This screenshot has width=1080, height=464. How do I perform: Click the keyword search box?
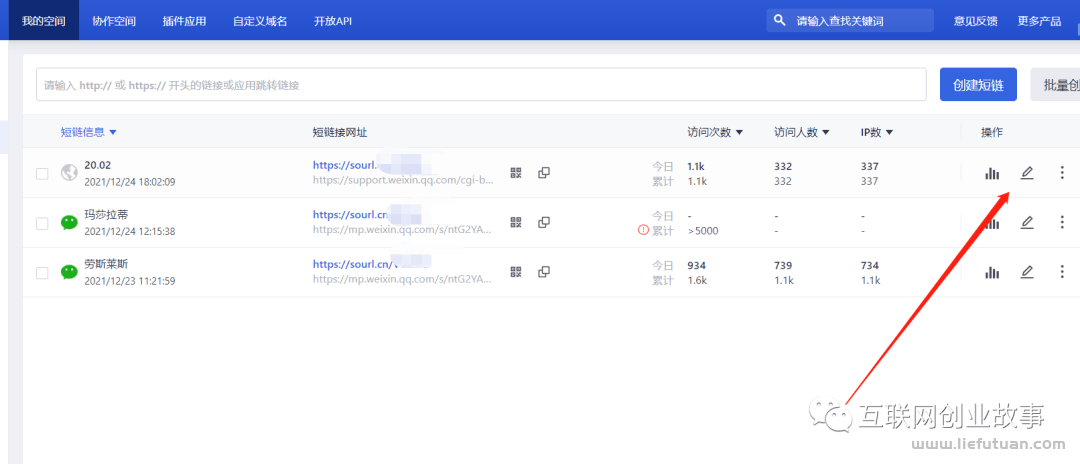coord(858,20)
